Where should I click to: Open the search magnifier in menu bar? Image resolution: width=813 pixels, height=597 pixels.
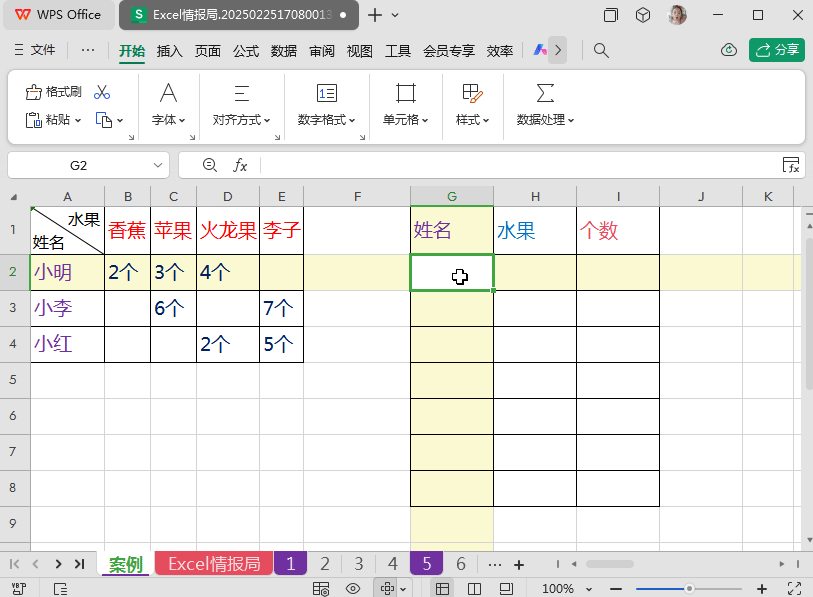click(x=601, y=50)
